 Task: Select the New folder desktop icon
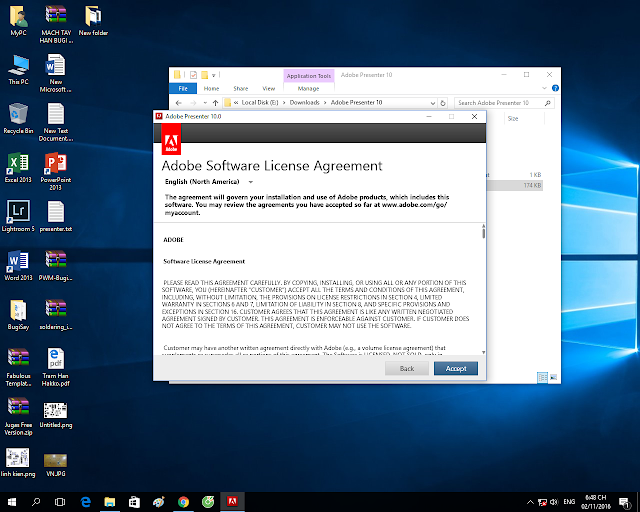pyautogui.click(x=93, y=20)
